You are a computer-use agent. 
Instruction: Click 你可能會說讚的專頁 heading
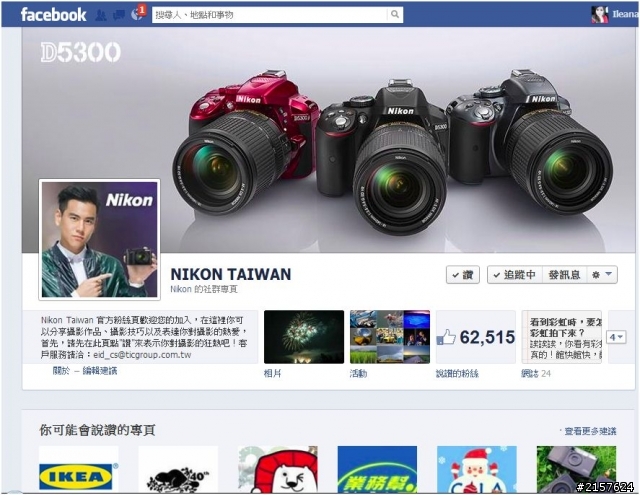(x=97, y=430)
